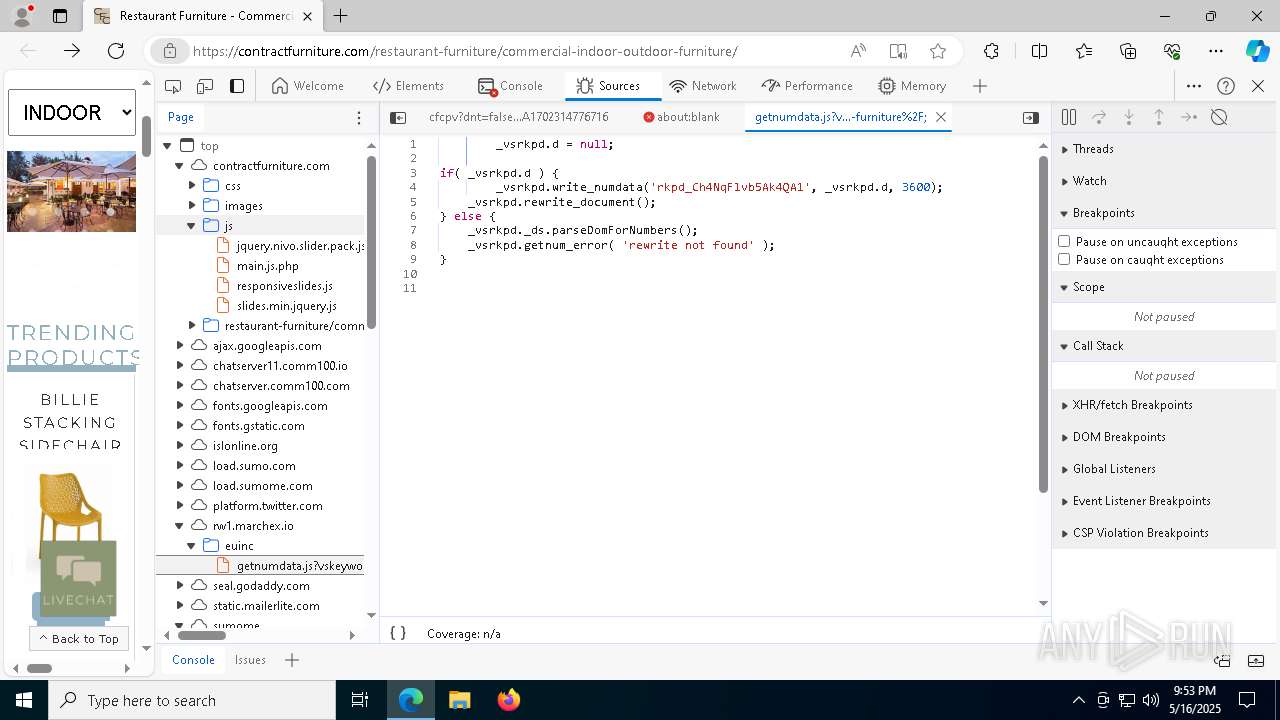Open the about:blank file tab
The image size is (1280, 720).
(x=681, y=117)
